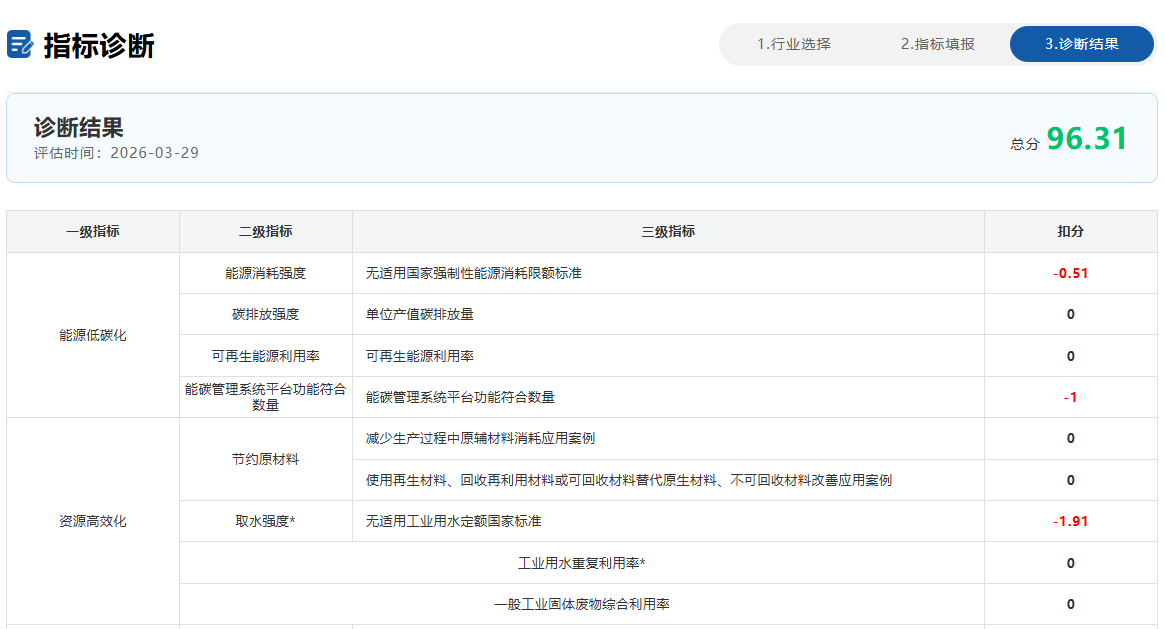Go to the 2.指标填报 step
The width and height of the screenshot is (1165, 629).
(937, 44)
